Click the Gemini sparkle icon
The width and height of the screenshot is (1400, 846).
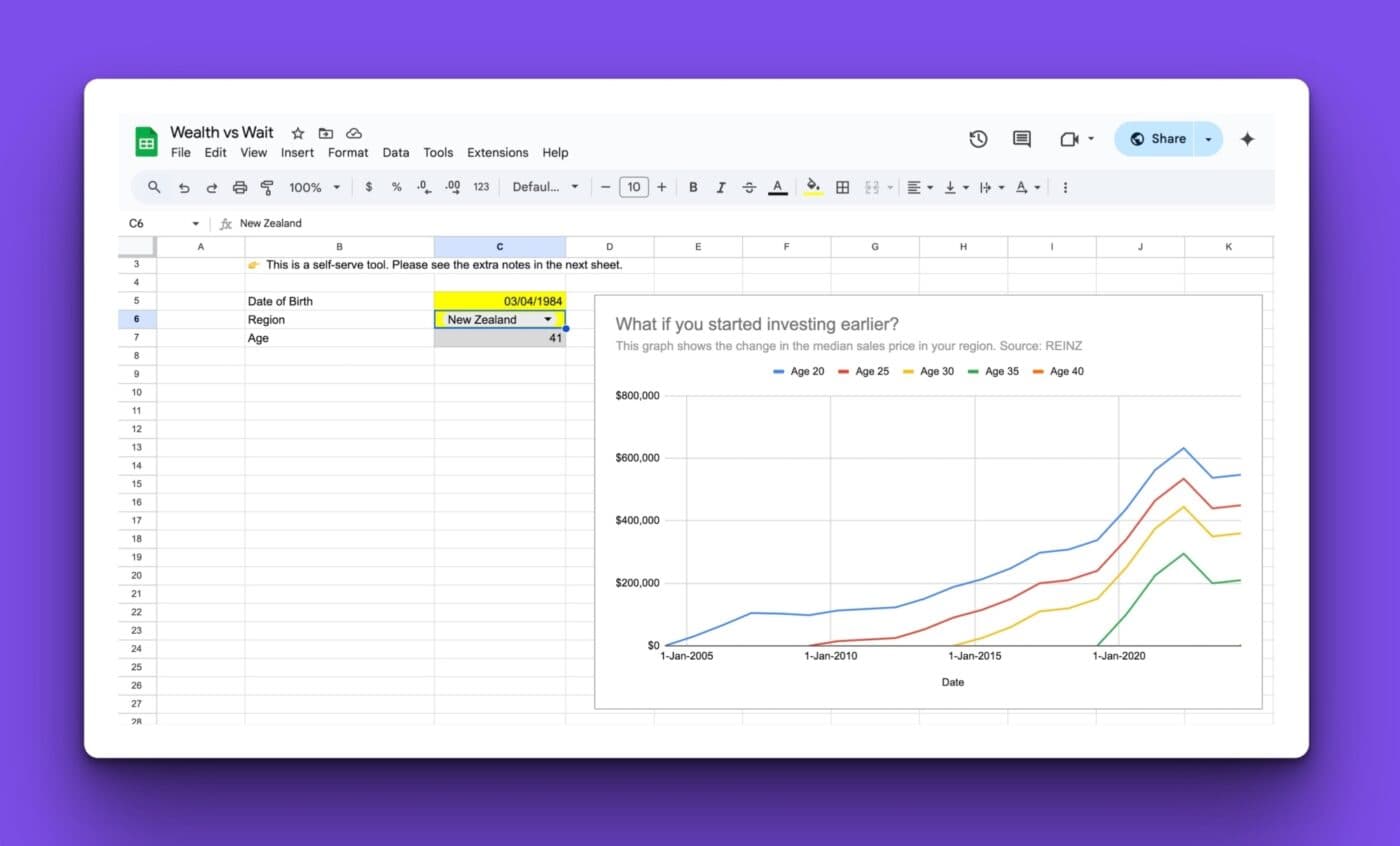click(x=1247, y=139)
